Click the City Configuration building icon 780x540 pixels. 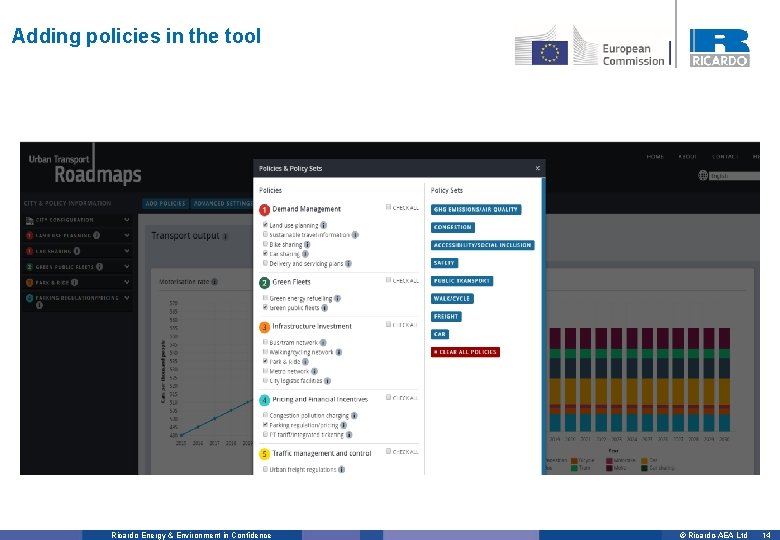[x=29, y=220]
